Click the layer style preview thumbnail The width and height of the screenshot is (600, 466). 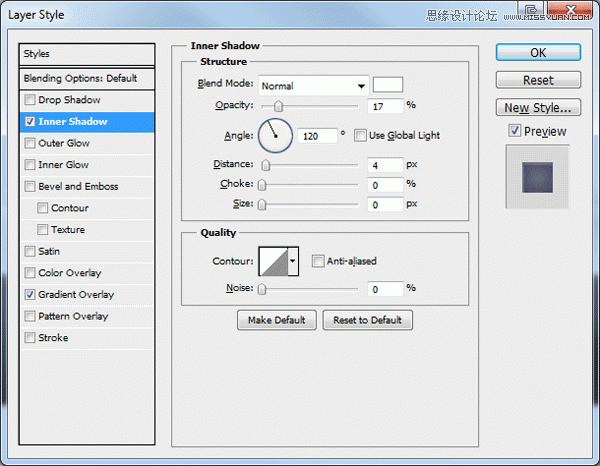coord(537,177)
